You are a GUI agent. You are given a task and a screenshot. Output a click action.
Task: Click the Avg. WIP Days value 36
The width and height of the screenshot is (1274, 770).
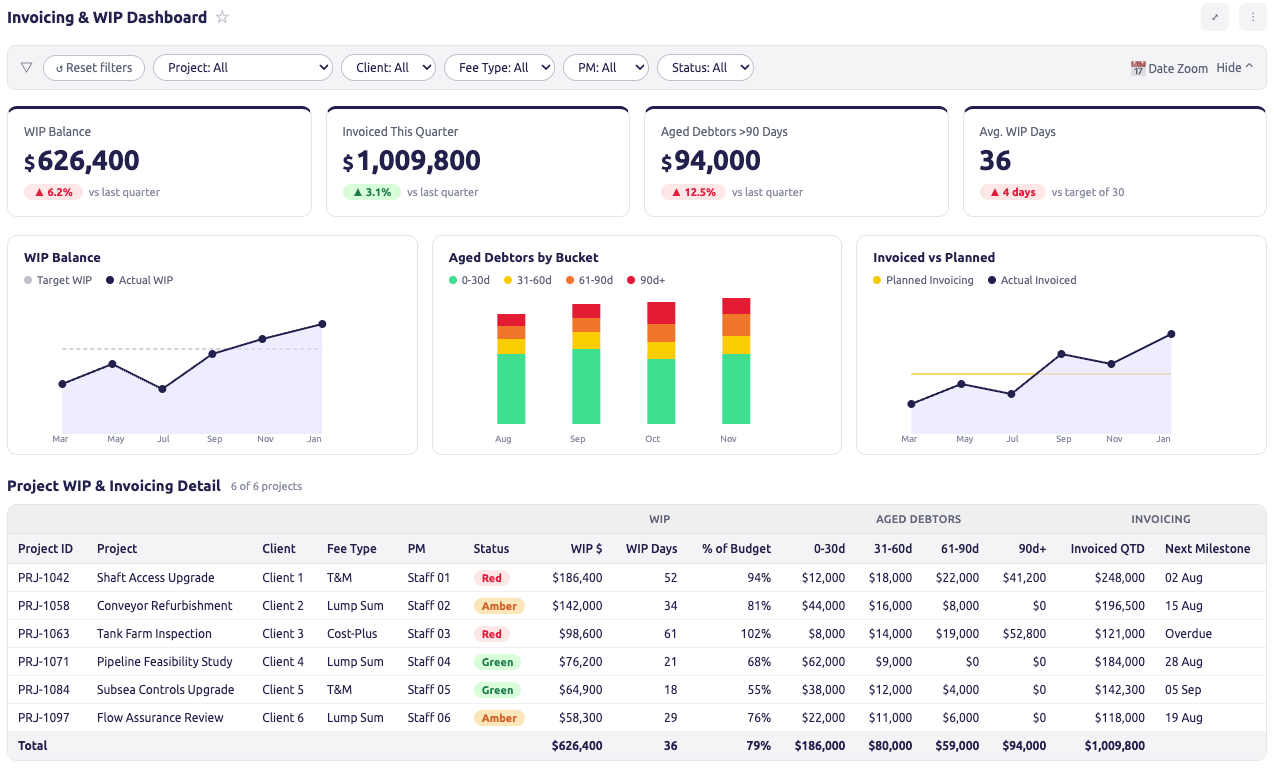click(x=995, y=161)
